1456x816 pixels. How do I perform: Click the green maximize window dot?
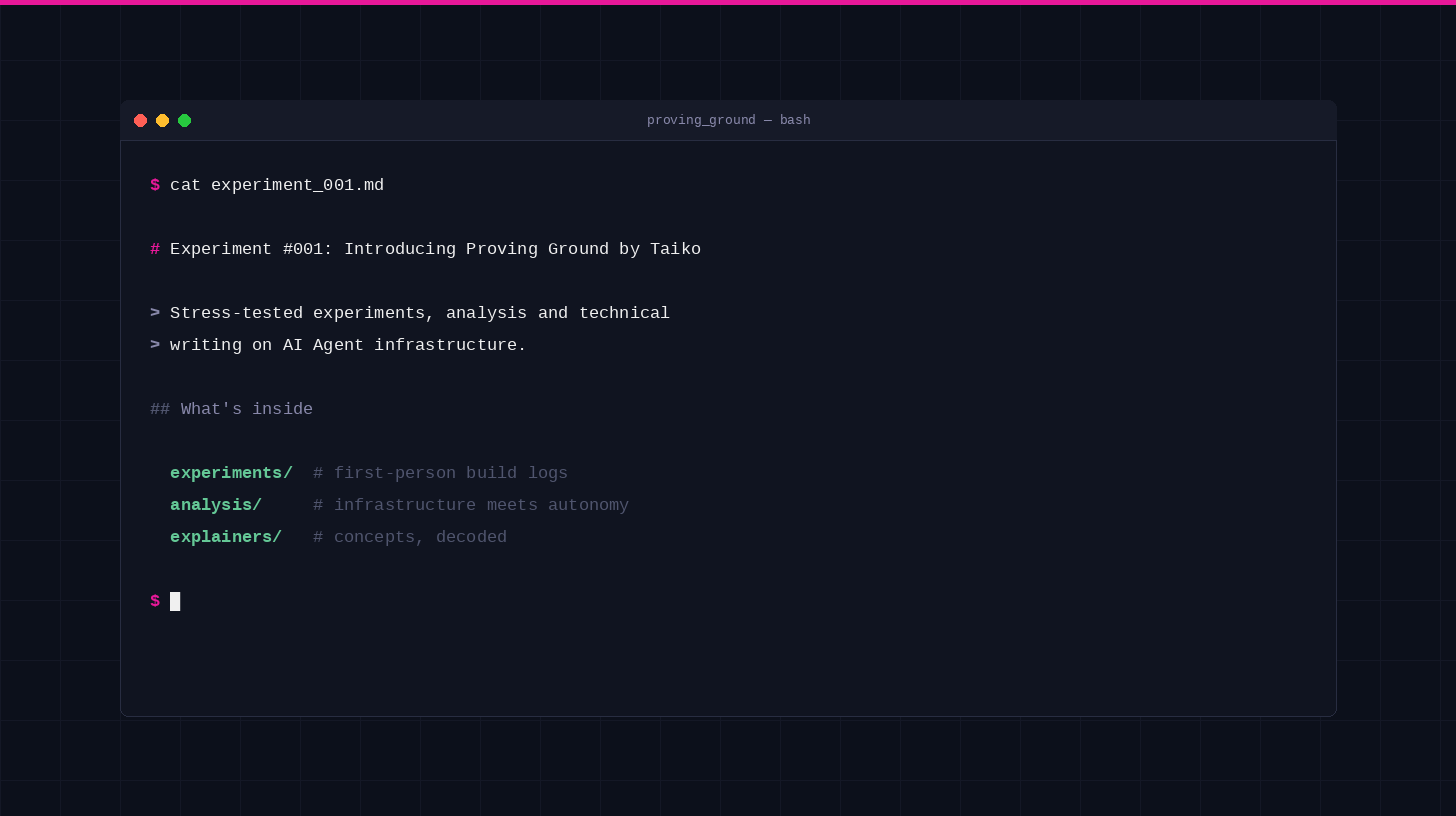(184, 120)
